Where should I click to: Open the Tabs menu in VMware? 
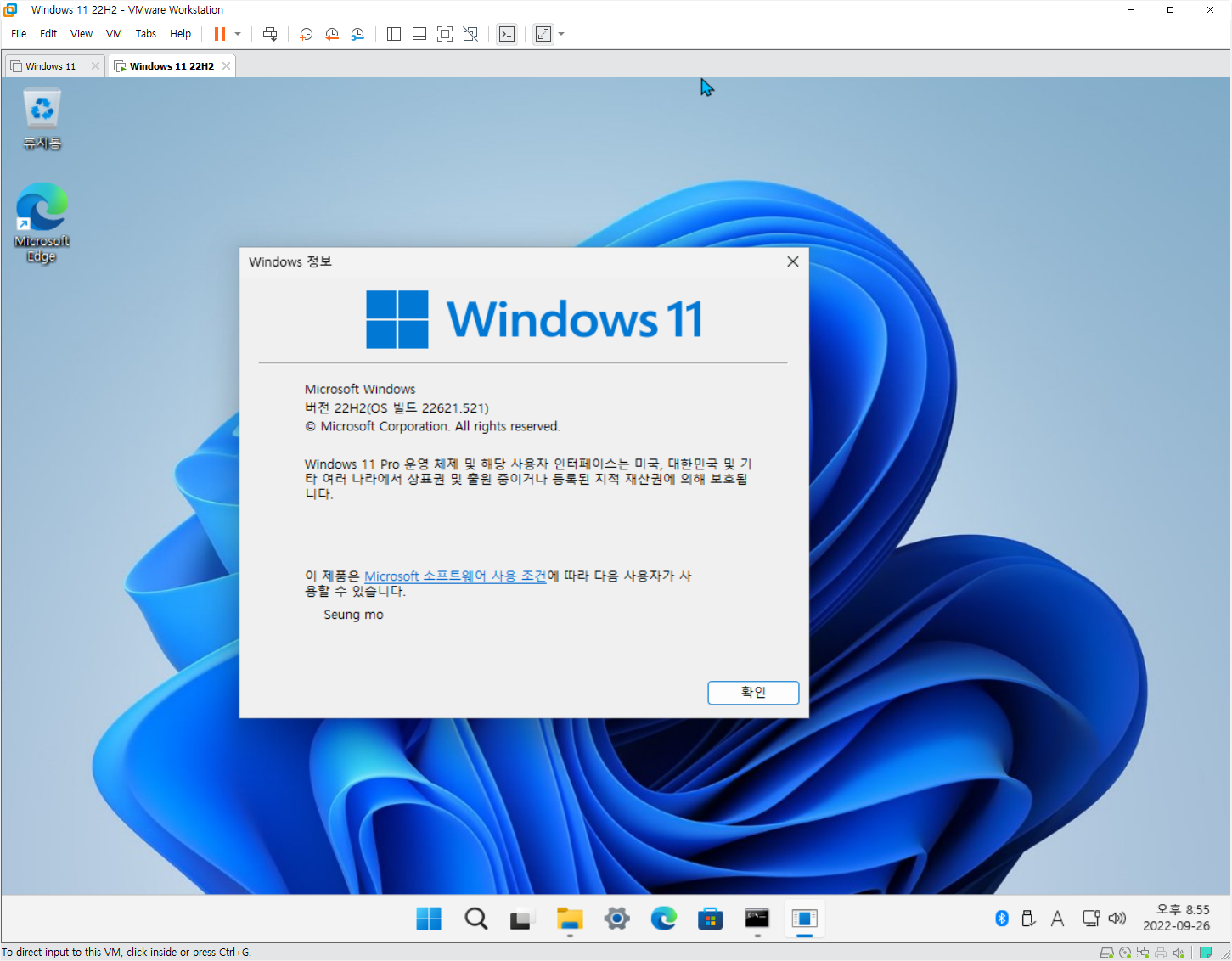(x=146, y=34)
